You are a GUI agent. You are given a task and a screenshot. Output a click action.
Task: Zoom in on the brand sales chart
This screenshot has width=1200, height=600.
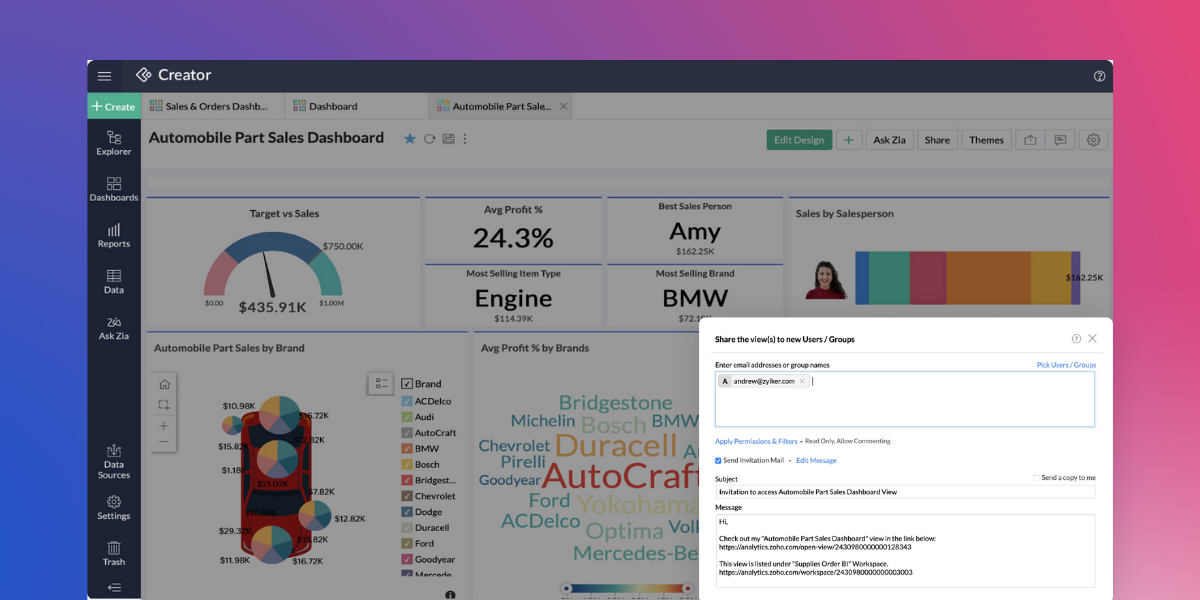point(164,425)
